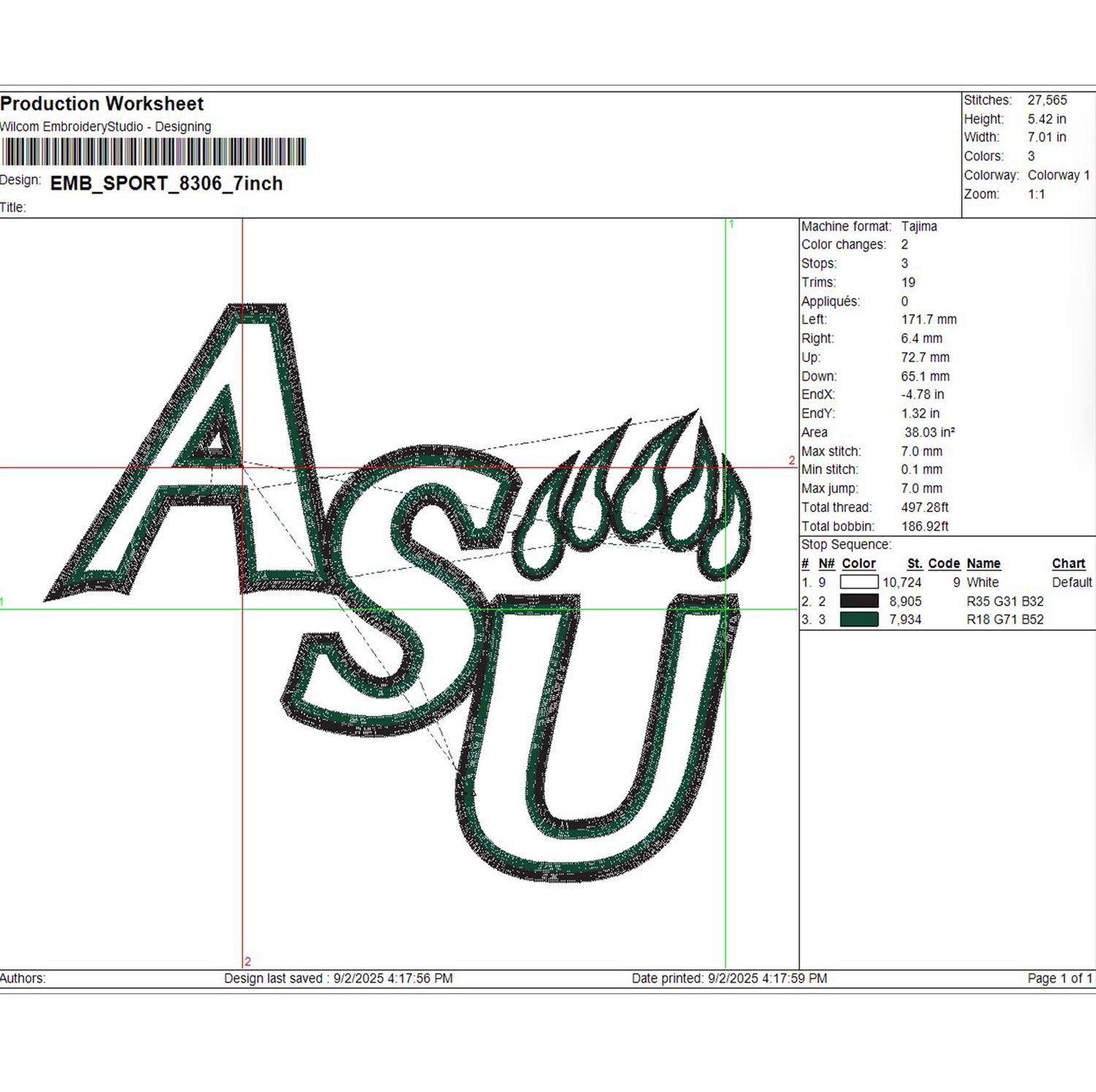Select the Stitches value "27,565"

point(1047,100)
